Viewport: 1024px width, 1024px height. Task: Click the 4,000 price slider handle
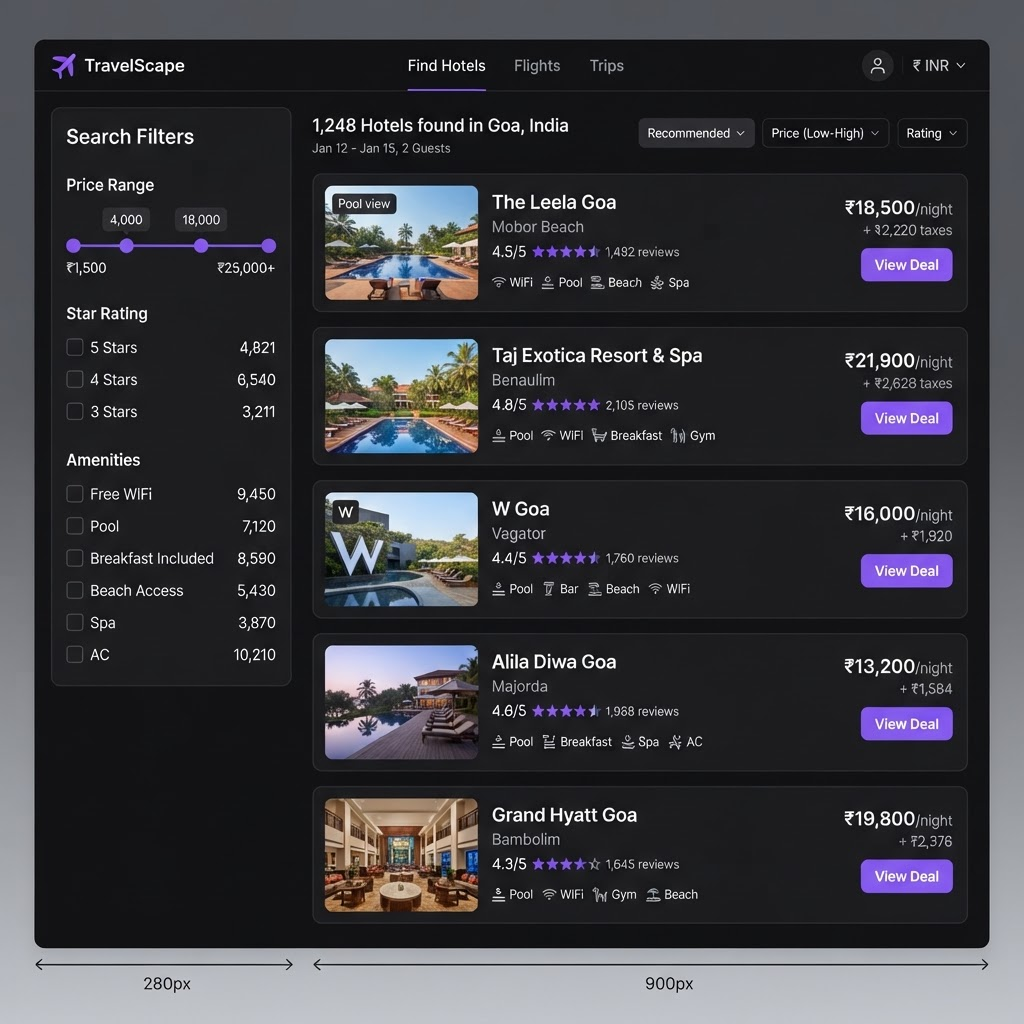(x=127, y=246)
